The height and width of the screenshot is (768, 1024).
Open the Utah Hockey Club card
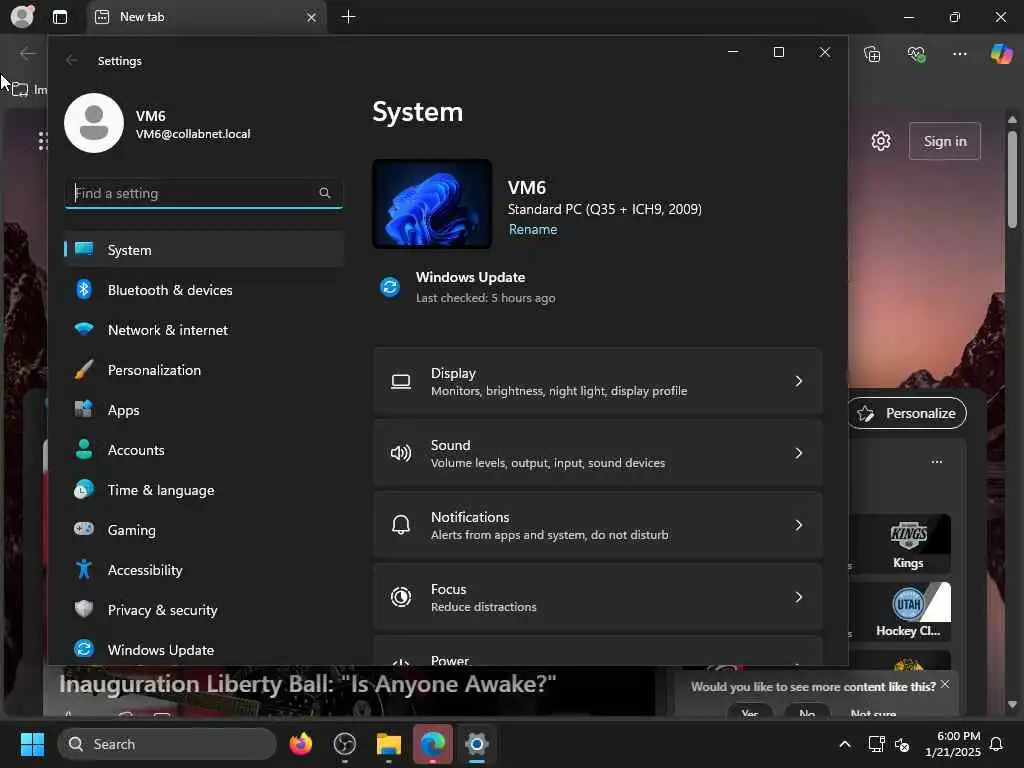coord(908,611)
